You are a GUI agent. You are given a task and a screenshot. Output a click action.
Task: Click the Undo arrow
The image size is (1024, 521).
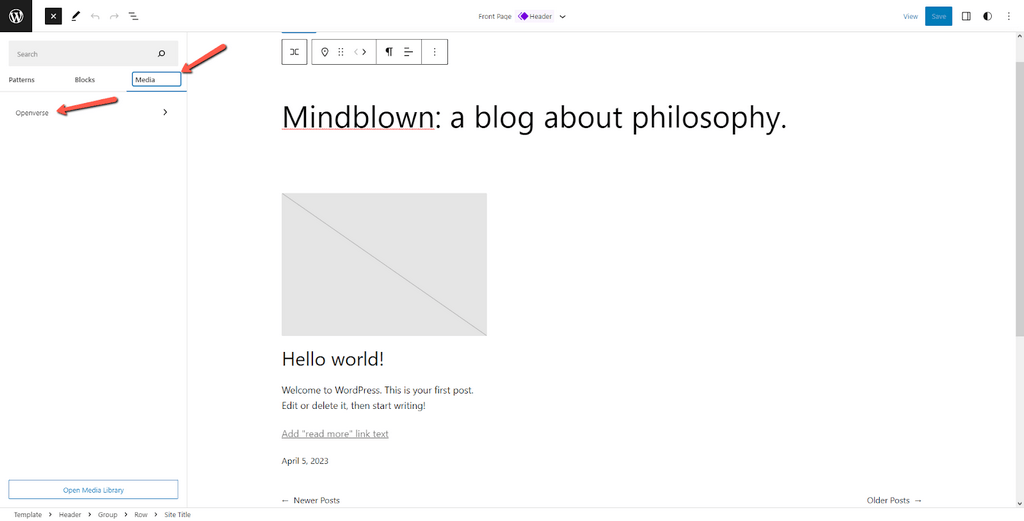[x=95, y=16]
